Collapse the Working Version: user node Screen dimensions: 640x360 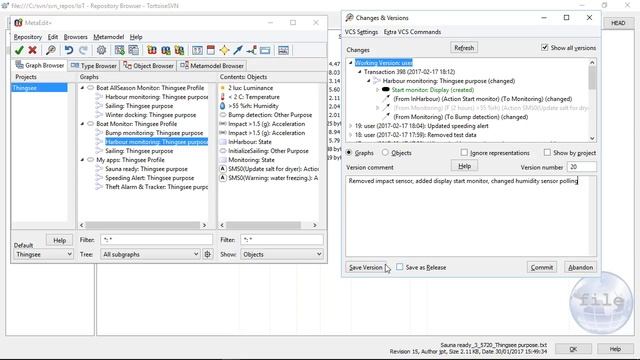350,62
